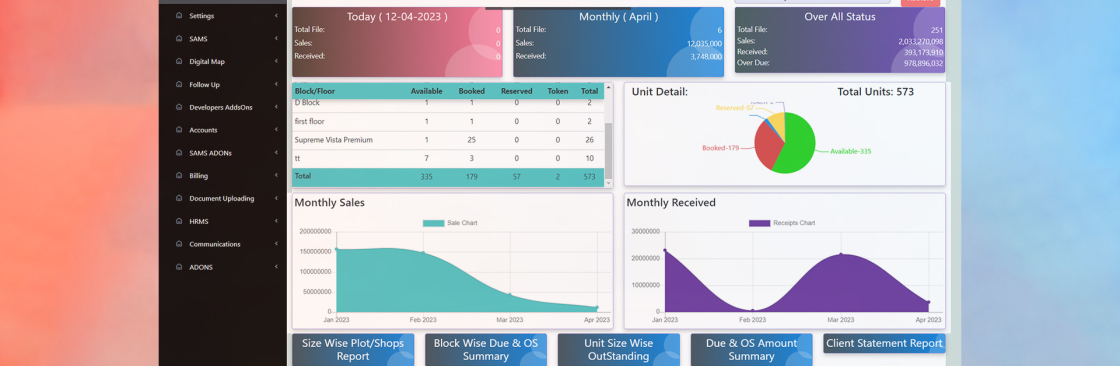Click the Accounts sidebar icon

(x=179, y=130)
